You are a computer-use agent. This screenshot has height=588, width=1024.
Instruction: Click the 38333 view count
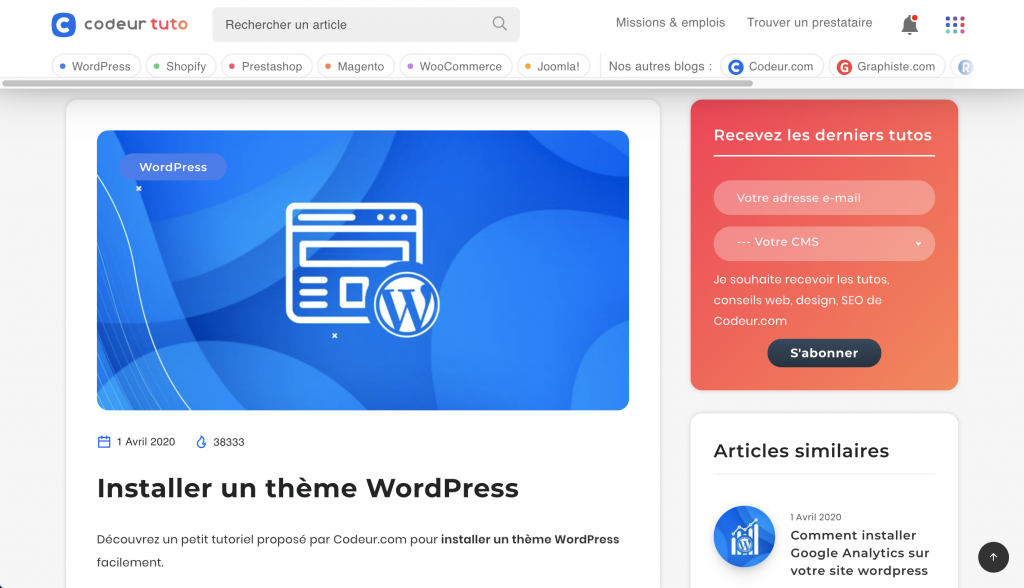point(229,442)
